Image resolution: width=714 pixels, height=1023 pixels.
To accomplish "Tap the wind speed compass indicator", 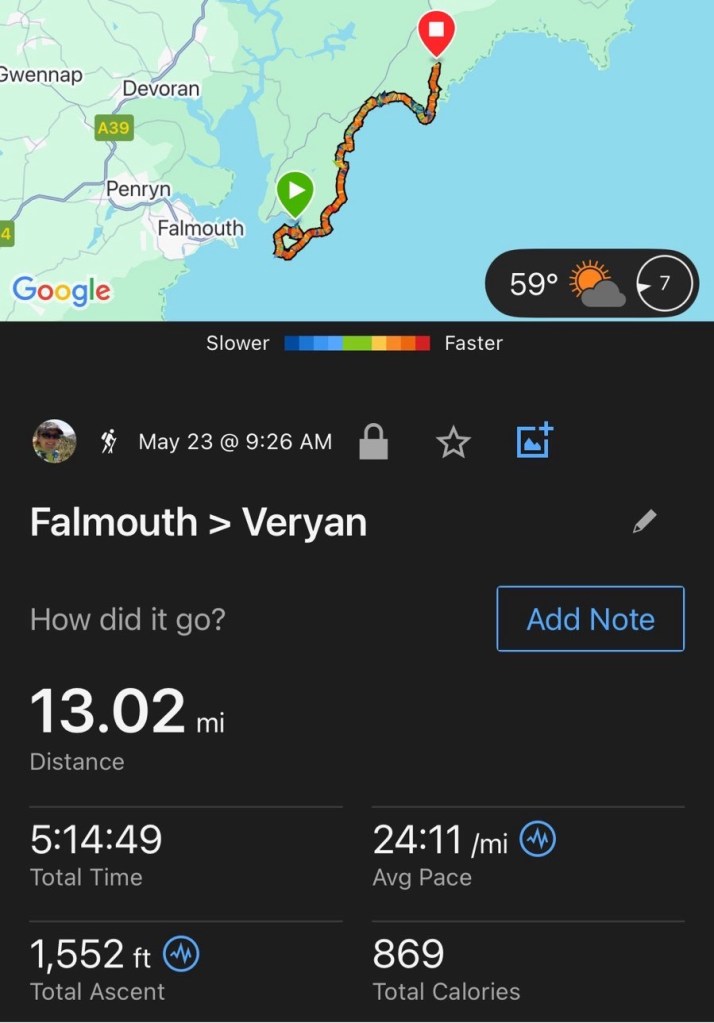I will coord(664,284).
